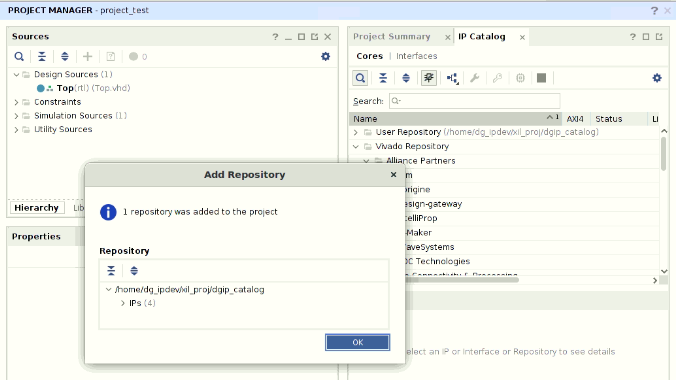Switch to Project Summary tab
Image resolution: width=676 pixels, height=380 pixels.
coord(391,37)
